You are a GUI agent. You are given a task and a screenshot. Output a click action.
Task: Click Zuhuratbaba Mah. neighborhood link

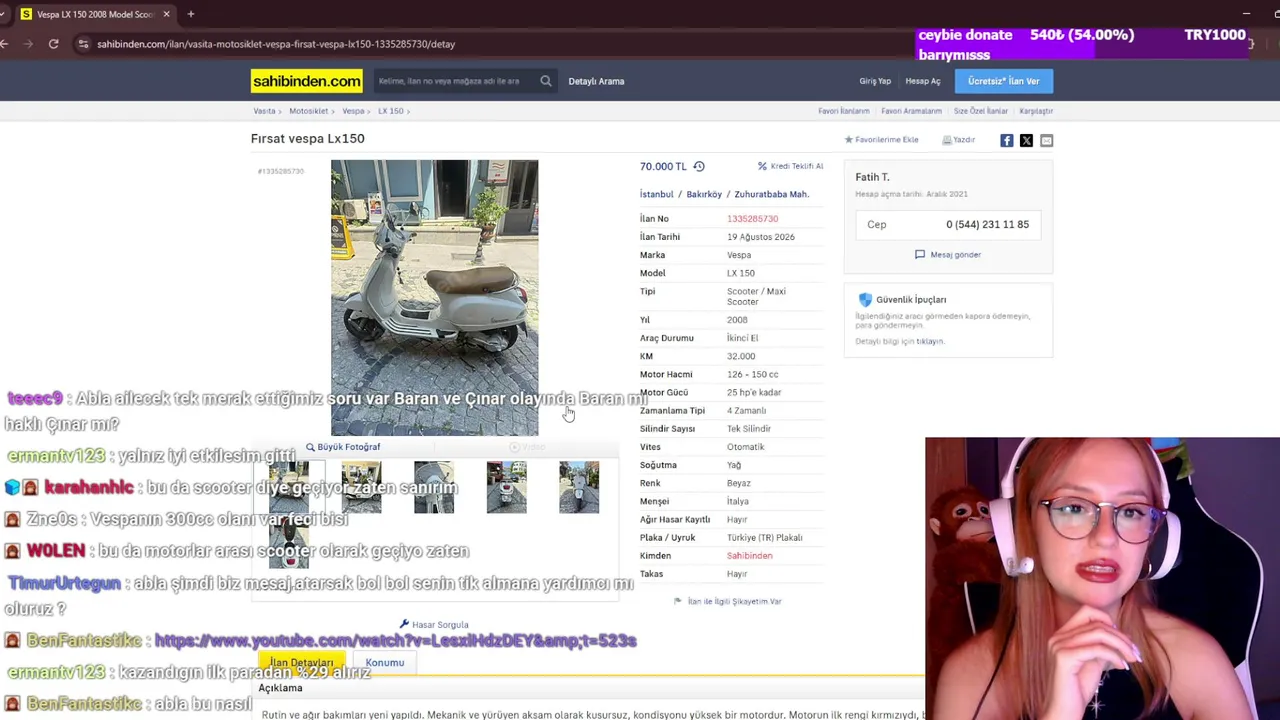772,194
